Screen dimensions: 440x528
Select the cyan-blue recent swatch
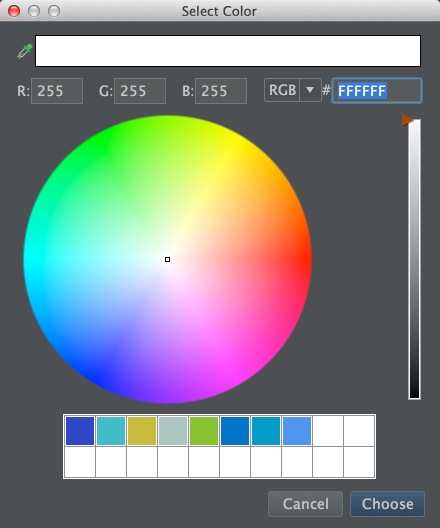(266, 431)
